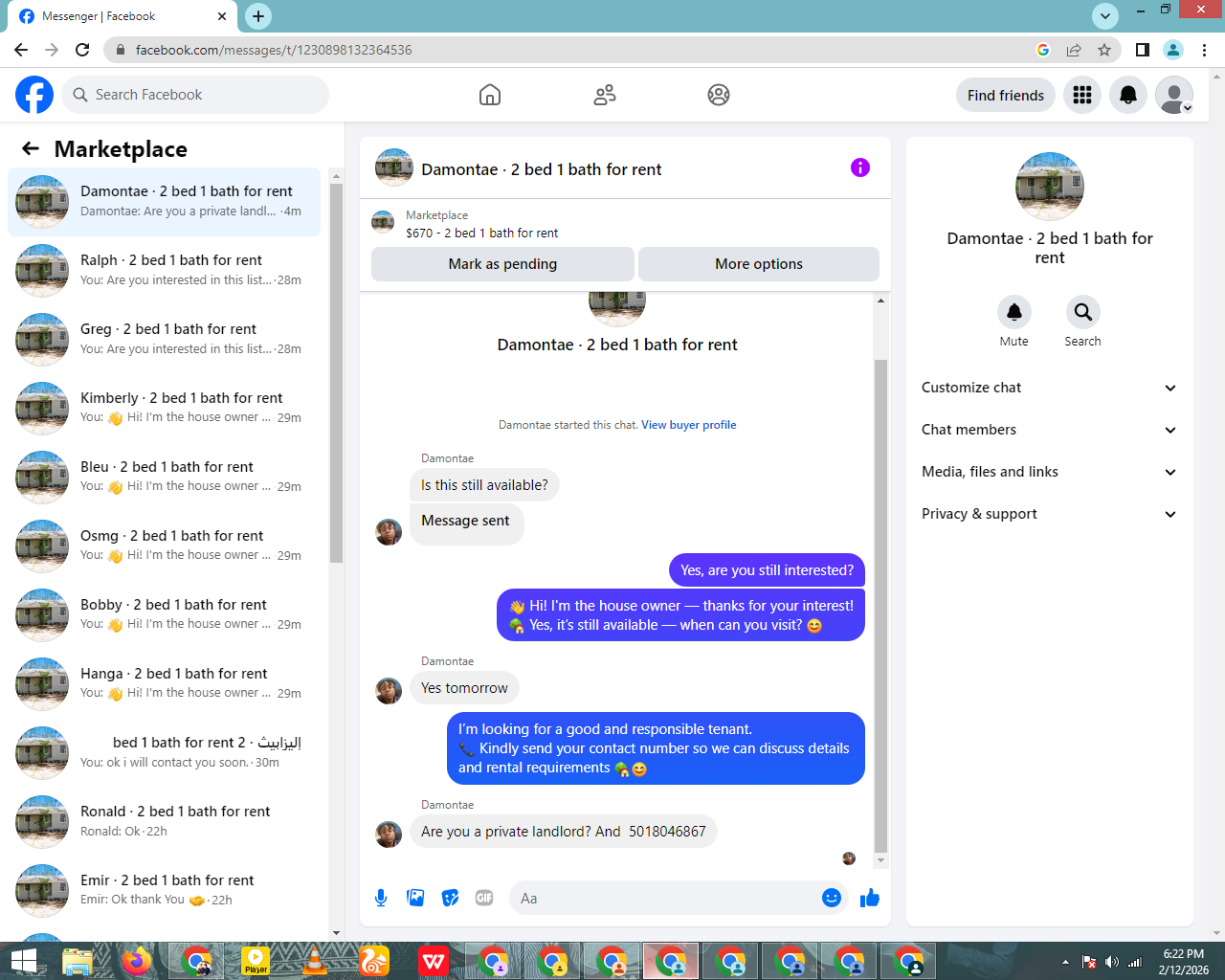
Task: Send a thumbs-up like
Action: tap(870, 898)
